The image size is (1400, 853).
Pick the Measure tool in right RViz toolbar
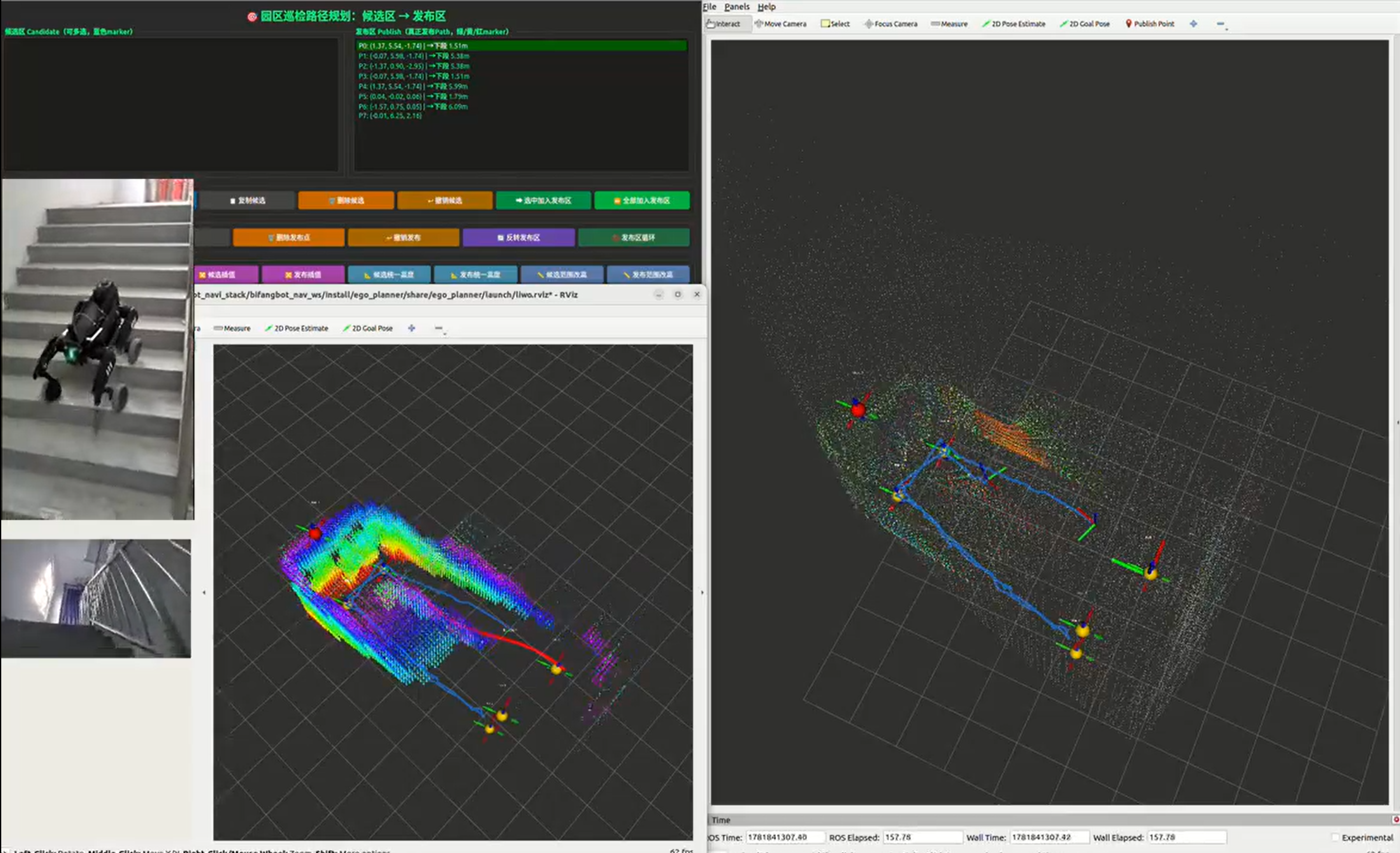949,24
